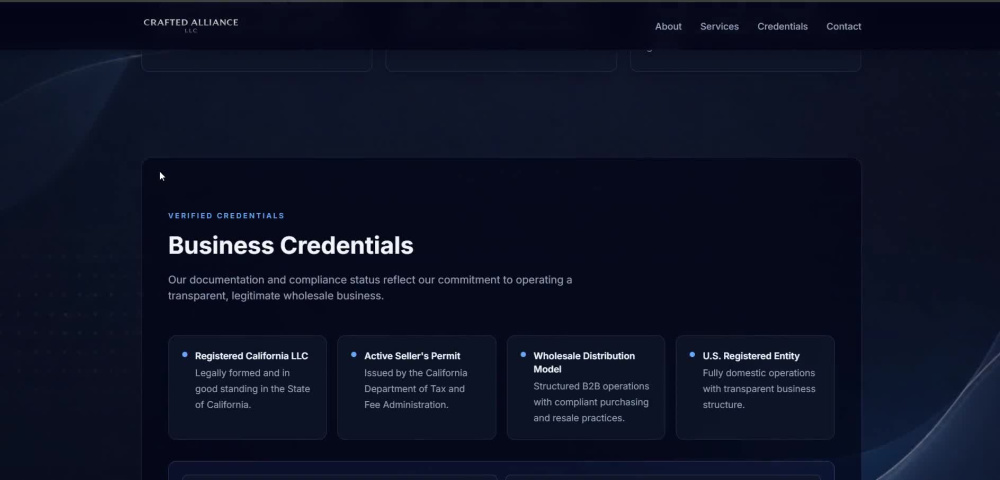Click the 'Fully domestic operations' description
This screenshot has height=480, width=1000.
click(759, 389)
